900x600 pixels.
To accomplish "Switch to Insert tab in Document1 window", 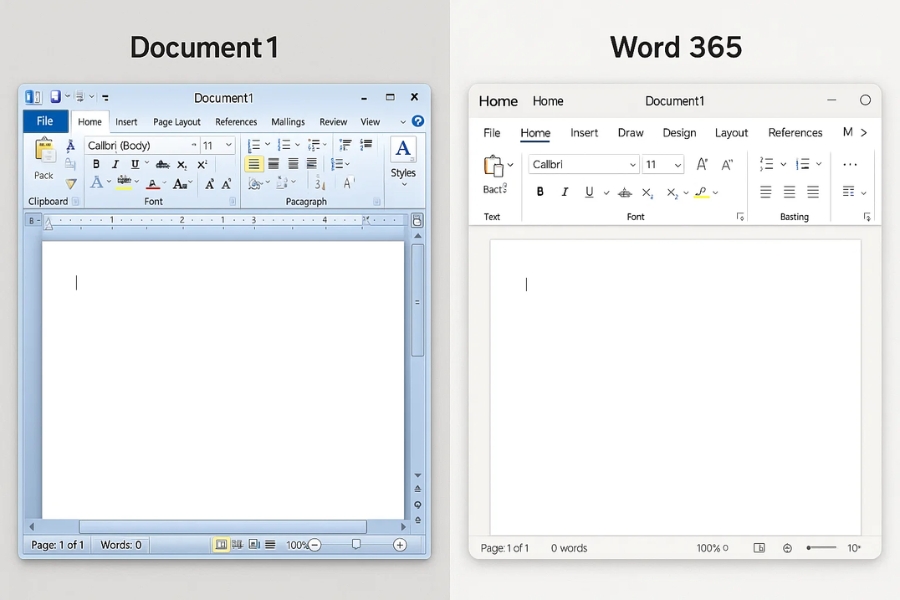I will [x=126, y=122].
